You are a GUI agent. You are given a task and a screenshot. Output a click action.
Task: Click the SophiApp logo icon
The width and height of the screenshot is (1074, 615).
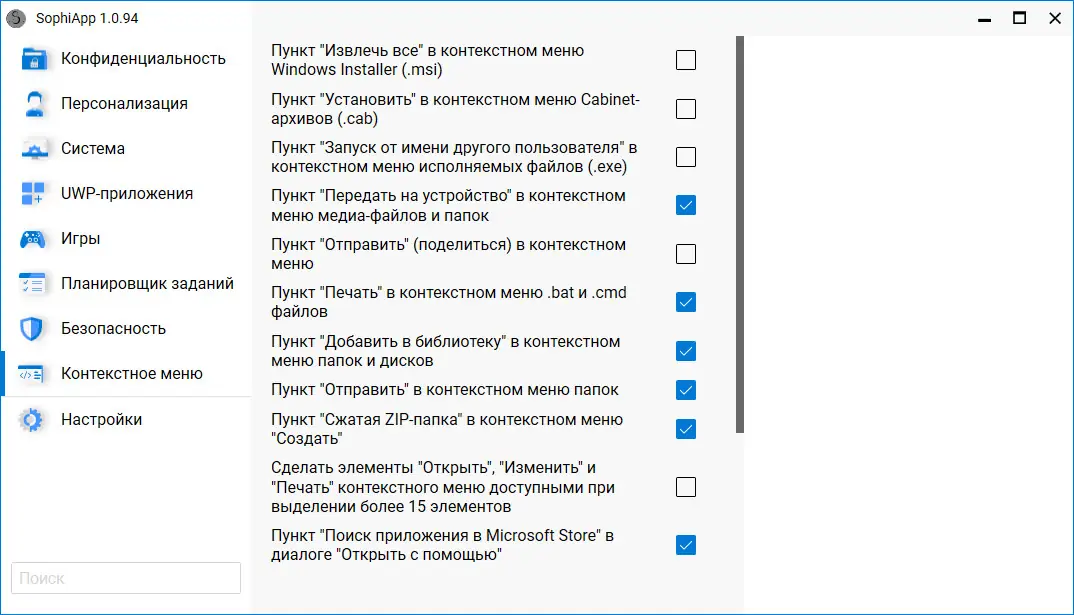point(17,18)
